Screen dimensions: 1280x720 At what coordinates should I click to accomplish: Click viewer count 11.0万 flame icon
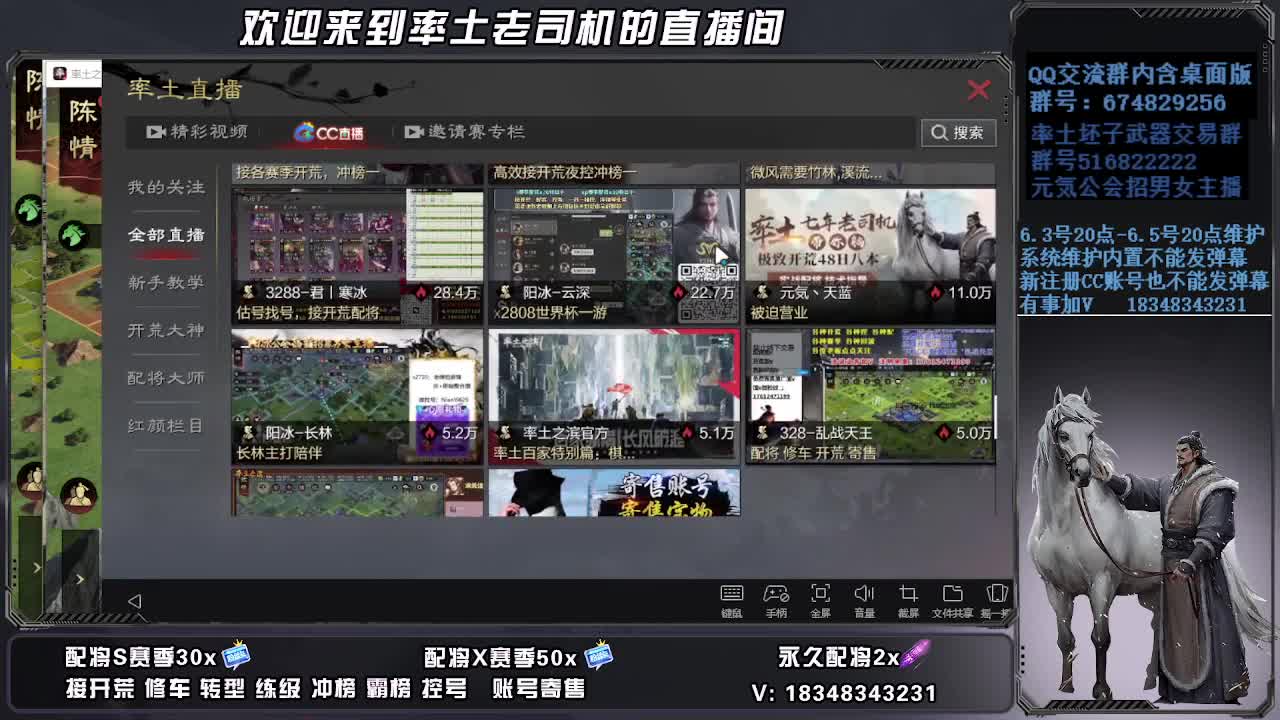[936, 293]
